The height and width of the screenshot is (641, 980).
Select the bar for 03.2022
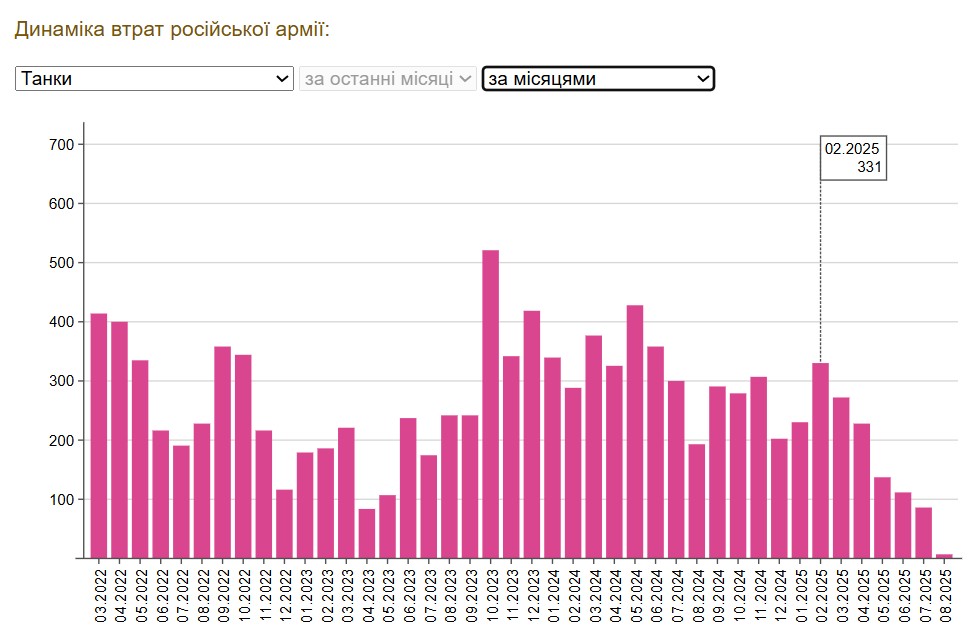click(x=99, y=436)
